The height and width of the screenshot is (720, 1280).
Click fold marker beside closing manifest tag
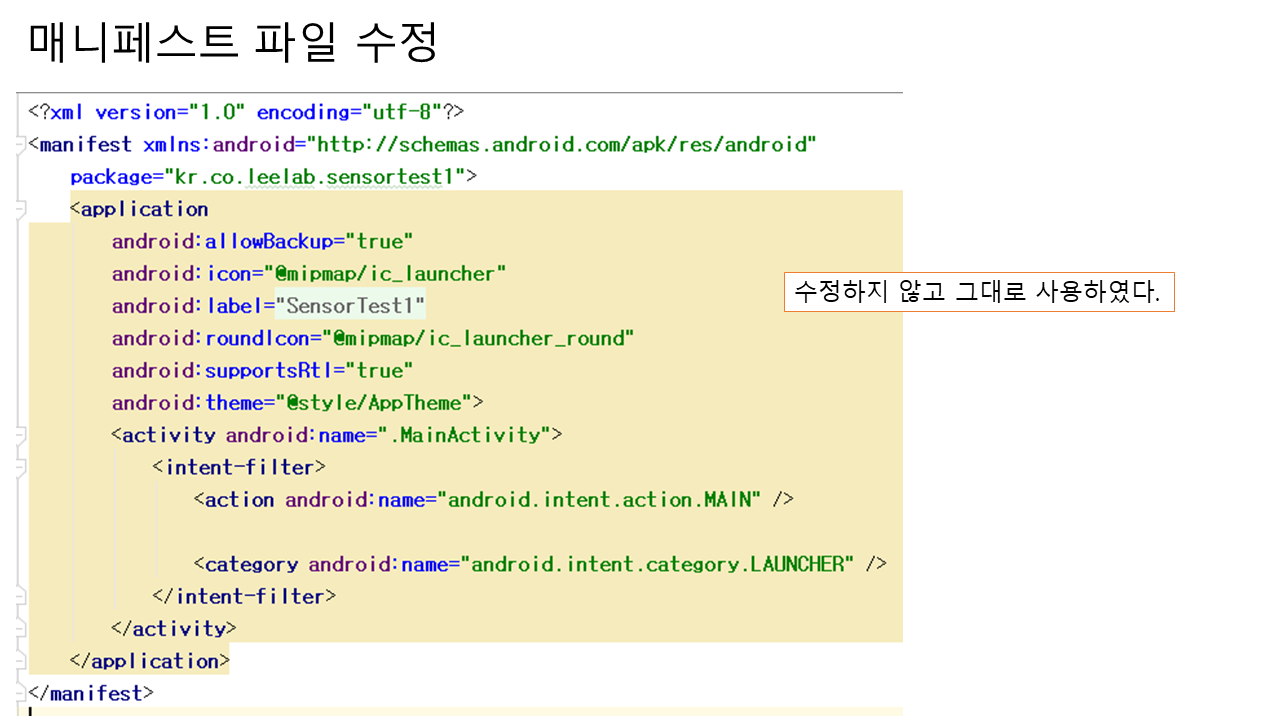21,693
